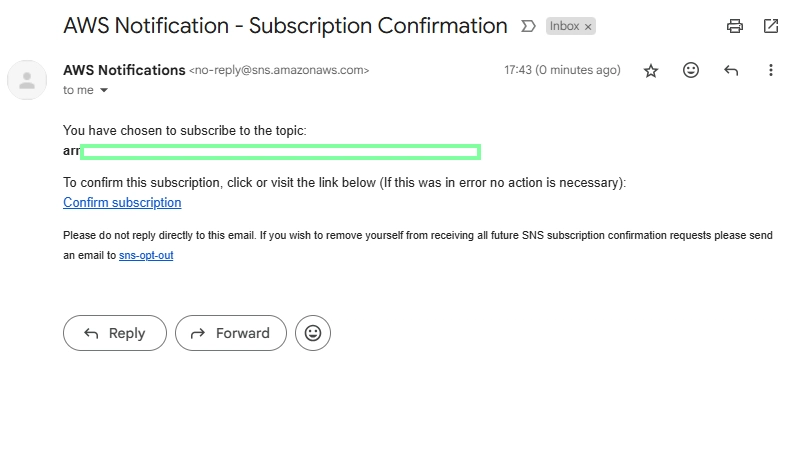Screen dimensions: 790x449
Task: Click the no-reply@sns.amazonaws.com sender address
Action: pos(279,70)
